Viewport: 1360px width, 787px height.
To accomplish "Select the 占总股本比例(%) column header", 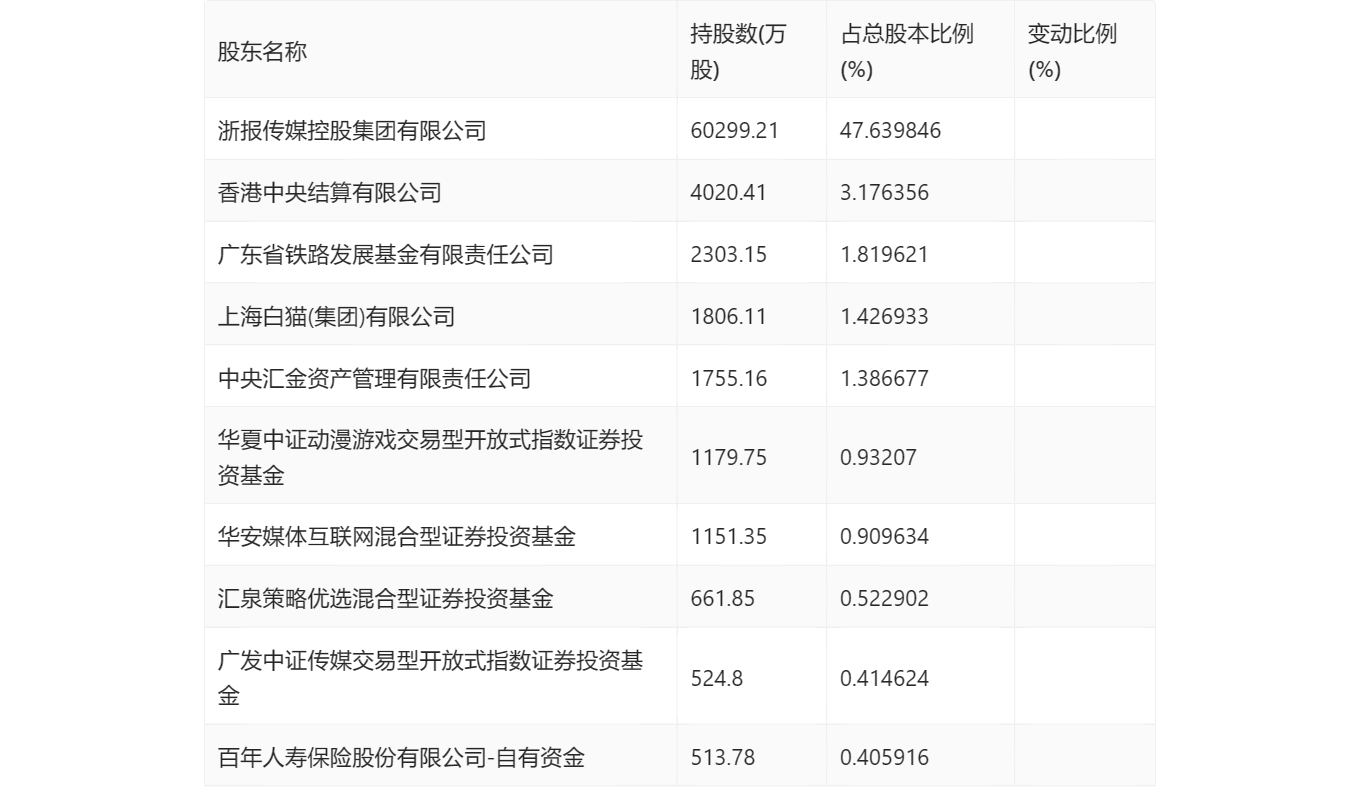I will (x=907, y=52).
